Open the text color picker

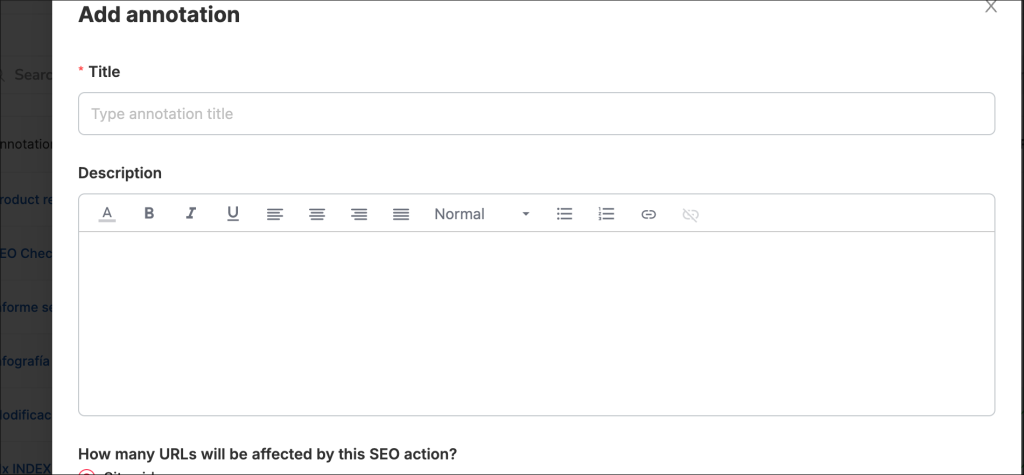[107, 214]
